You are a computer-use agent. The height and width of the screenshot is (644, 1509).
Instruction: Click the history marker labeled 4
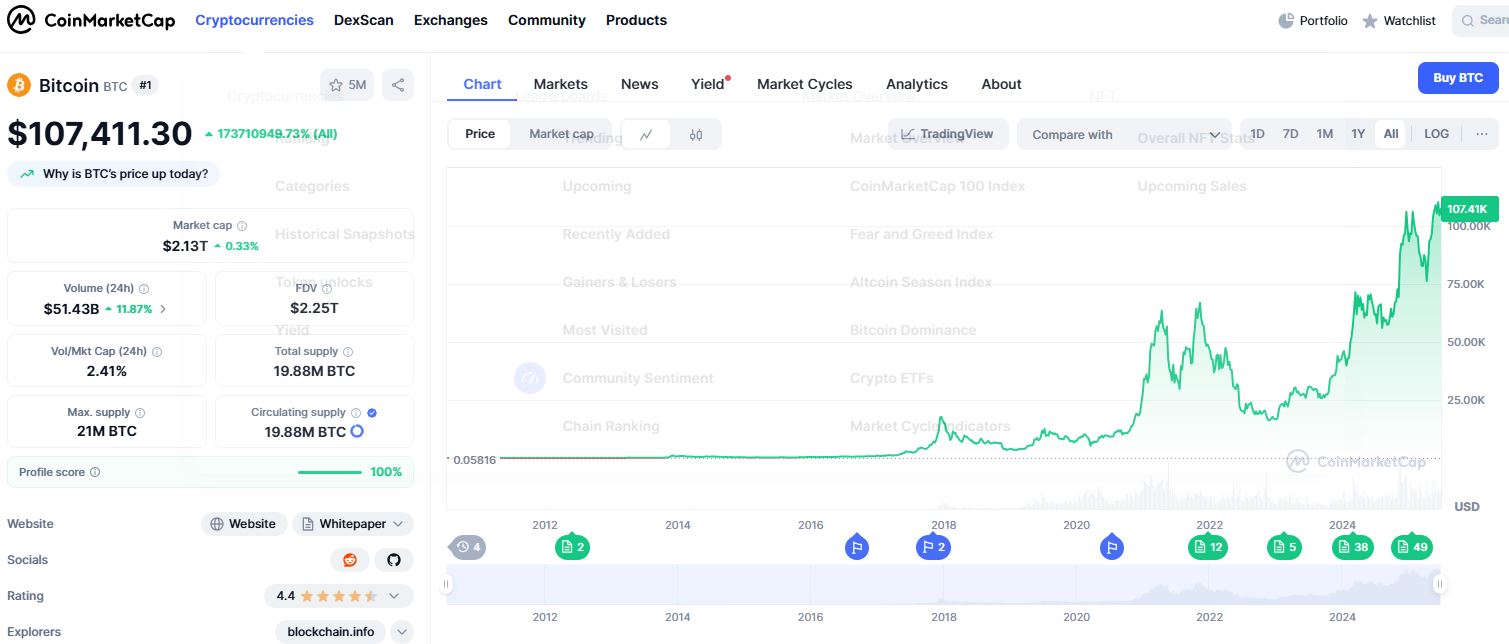pyautogui.click(x=468, y=547)
